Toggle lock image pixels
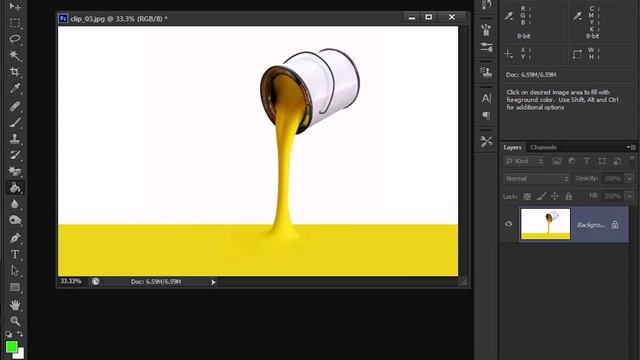The image size is (640, 360). (541, 196)
